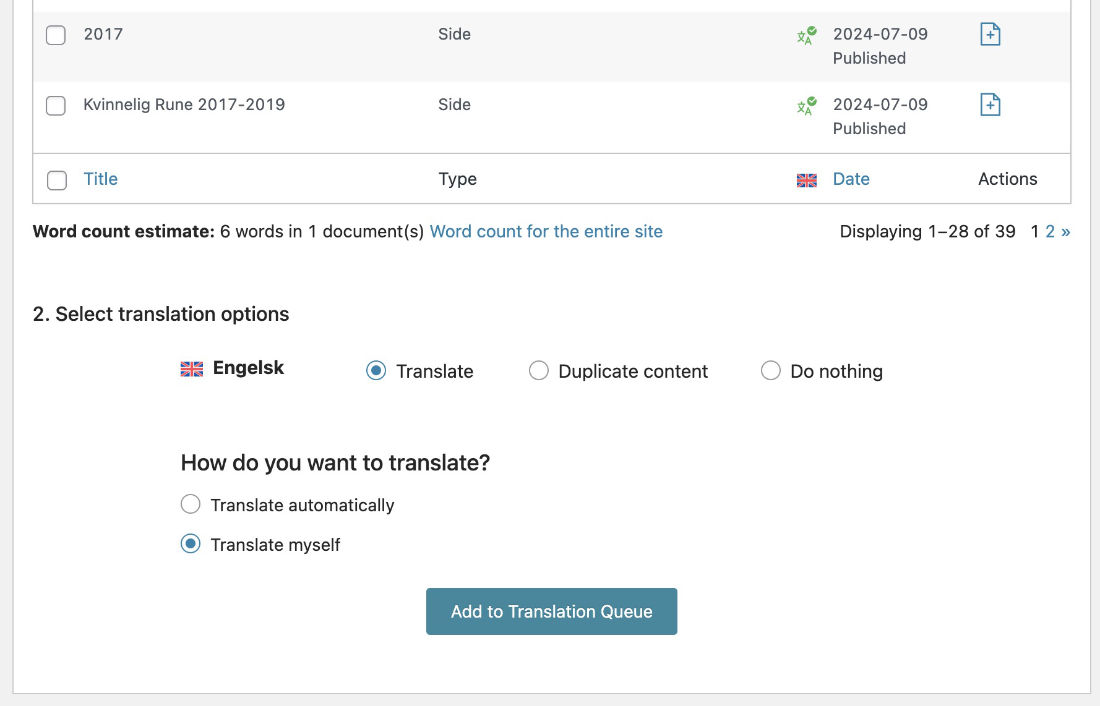Select Duplicate content for Engelsk
The image size is (1100, 706).
coord(539,370)
